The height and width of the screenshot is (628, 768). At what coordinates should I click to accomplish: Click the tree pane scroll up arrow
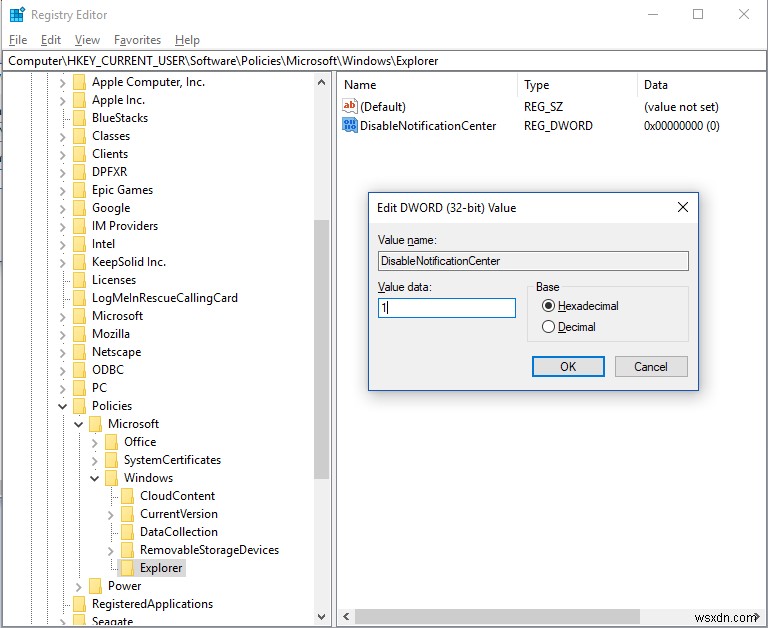click(321, 82)
